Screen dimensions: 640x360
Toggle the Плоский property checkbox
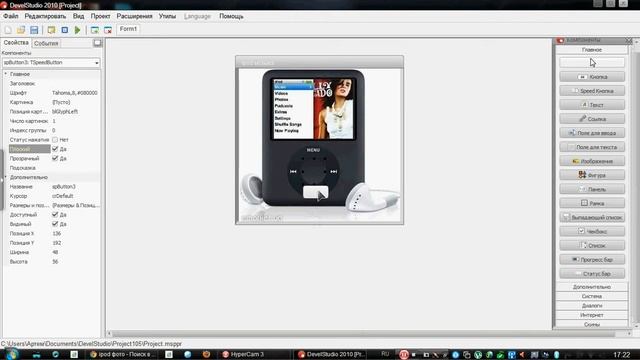55,149
